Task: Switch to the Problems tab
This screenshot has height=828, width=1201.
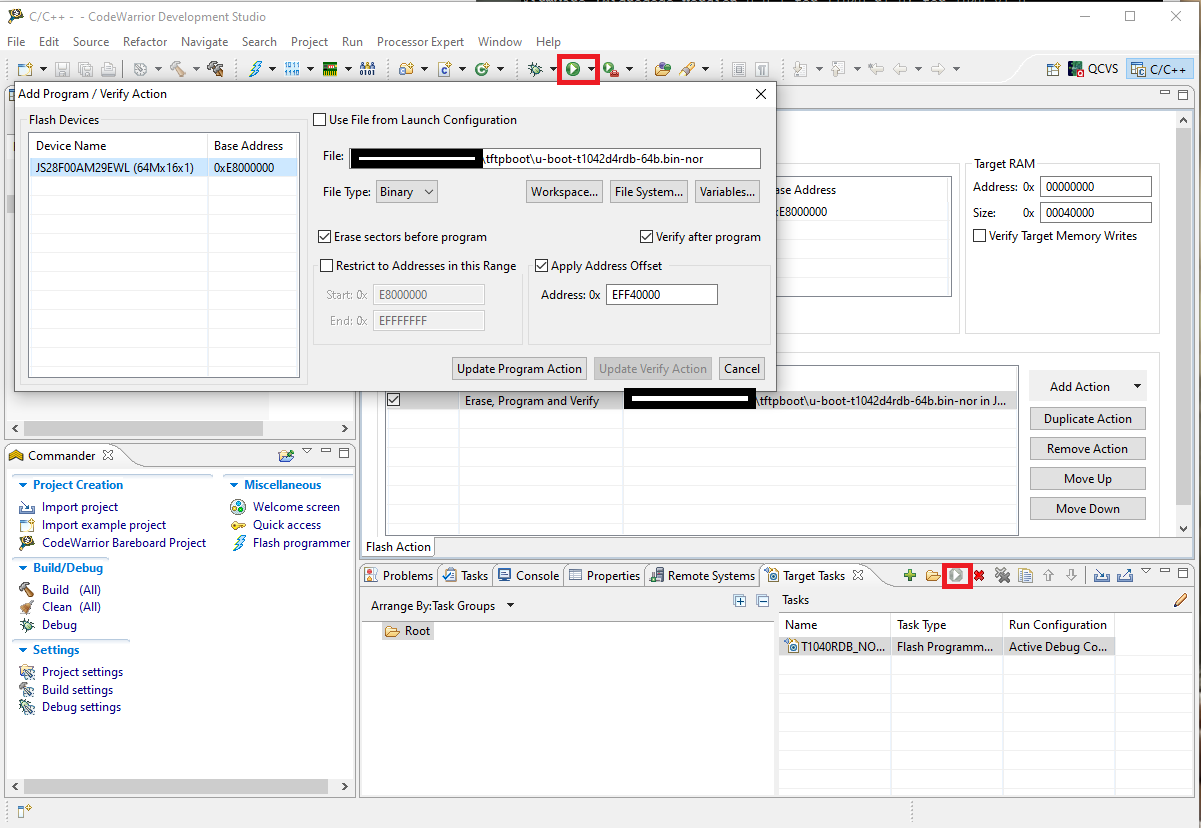Action: (399, 576)
